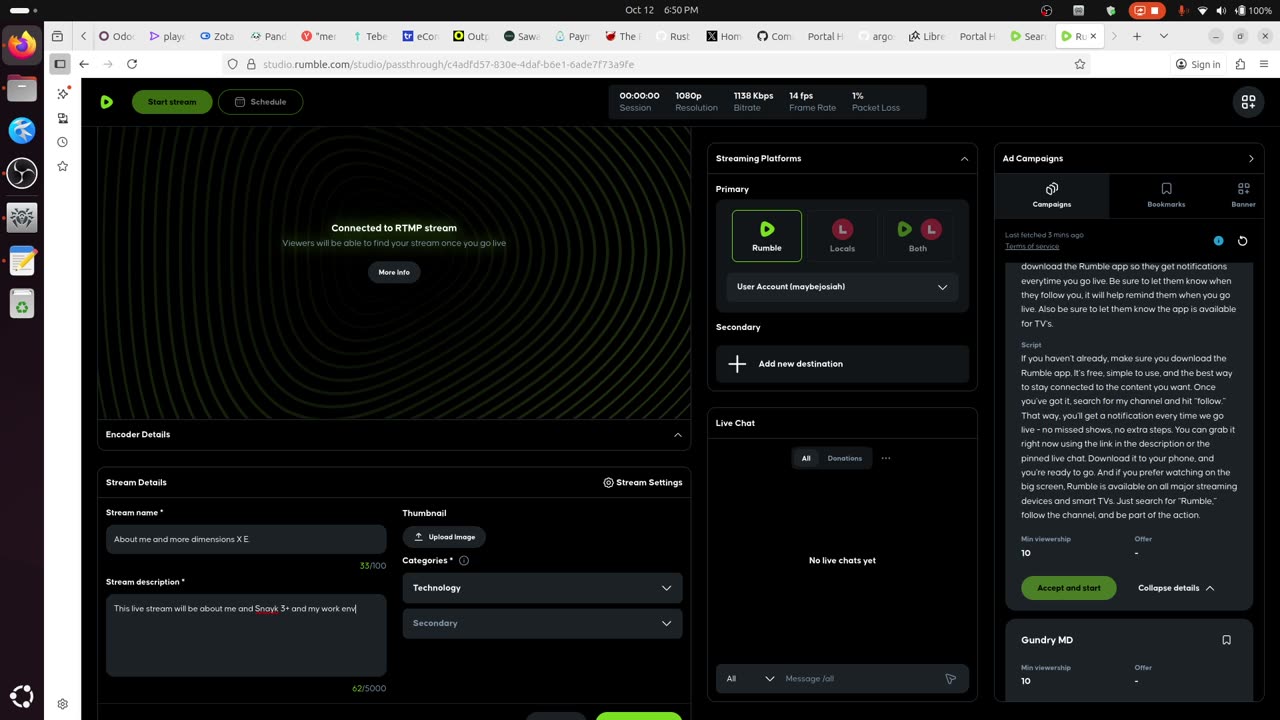Click the Start stream button
The width and height of the screenshot is (1280, 720).
tap(172, 102)
